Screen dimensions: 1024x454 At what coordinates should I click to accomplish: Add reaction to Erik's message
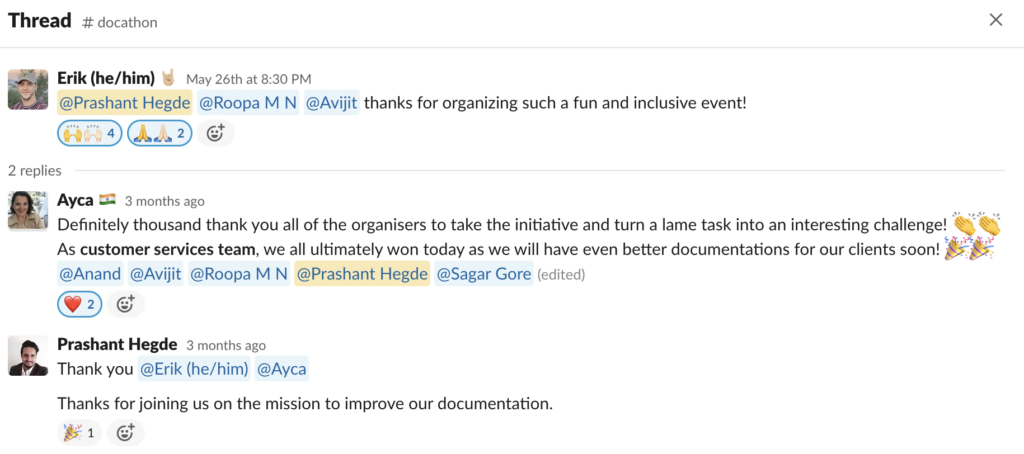[x=216, y=133]
